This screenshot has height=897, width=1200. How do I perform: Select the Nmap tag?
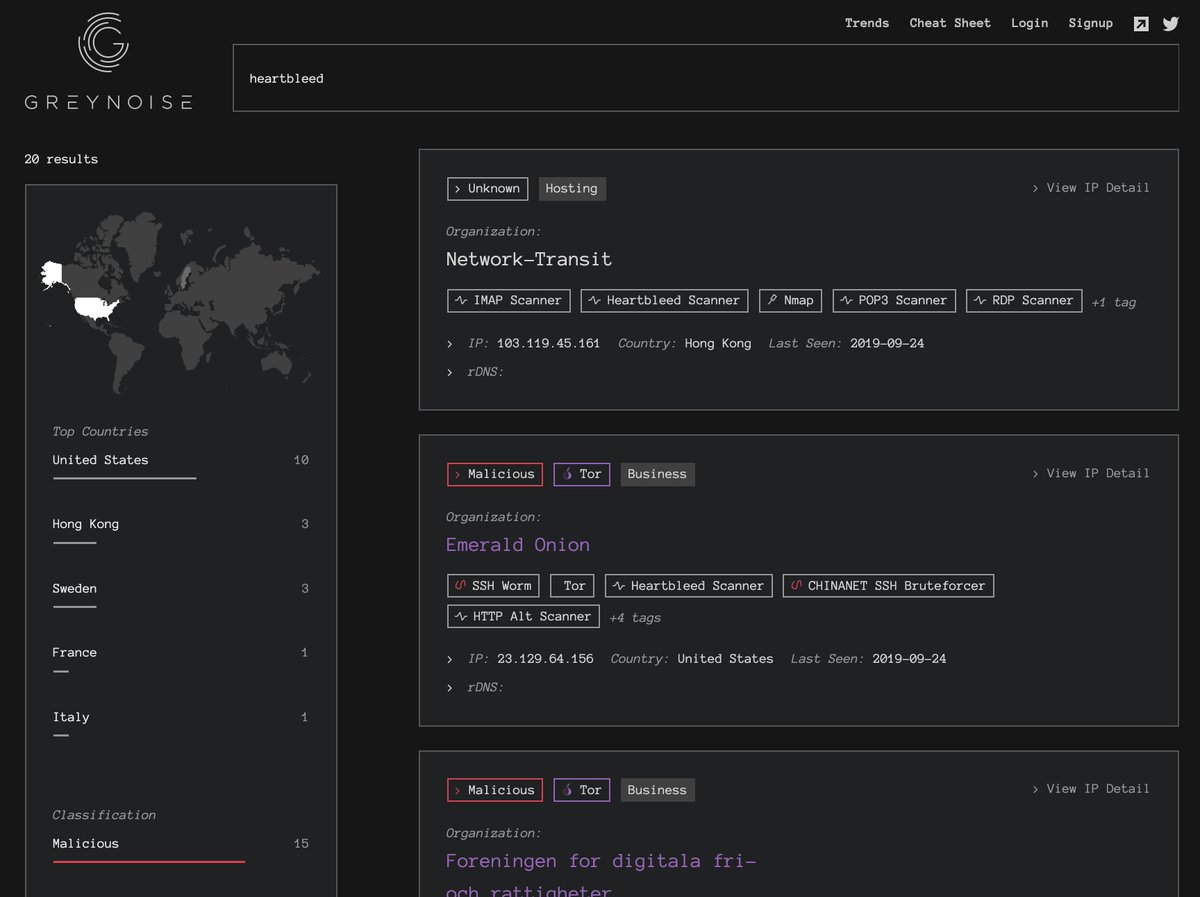pos(790,300)
